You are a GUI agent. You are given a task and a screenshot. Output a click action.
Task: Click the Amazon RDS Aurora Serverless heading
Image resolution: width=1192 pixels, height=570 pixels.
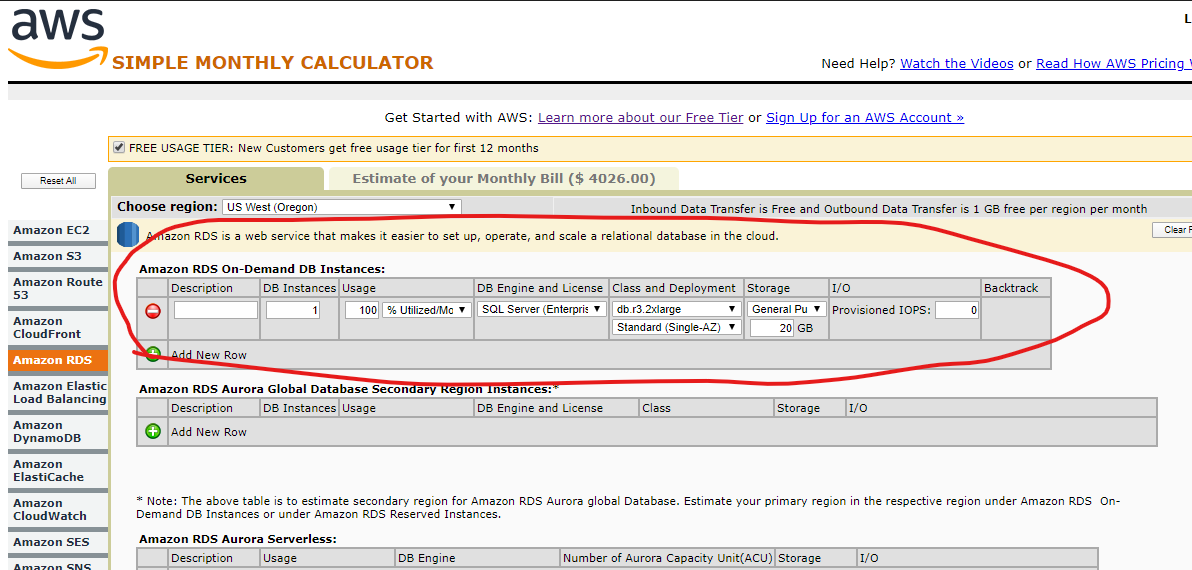238,539
